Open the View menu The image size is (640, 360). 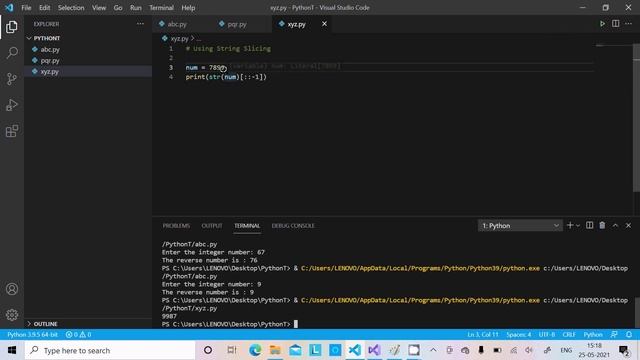[99, 8]
